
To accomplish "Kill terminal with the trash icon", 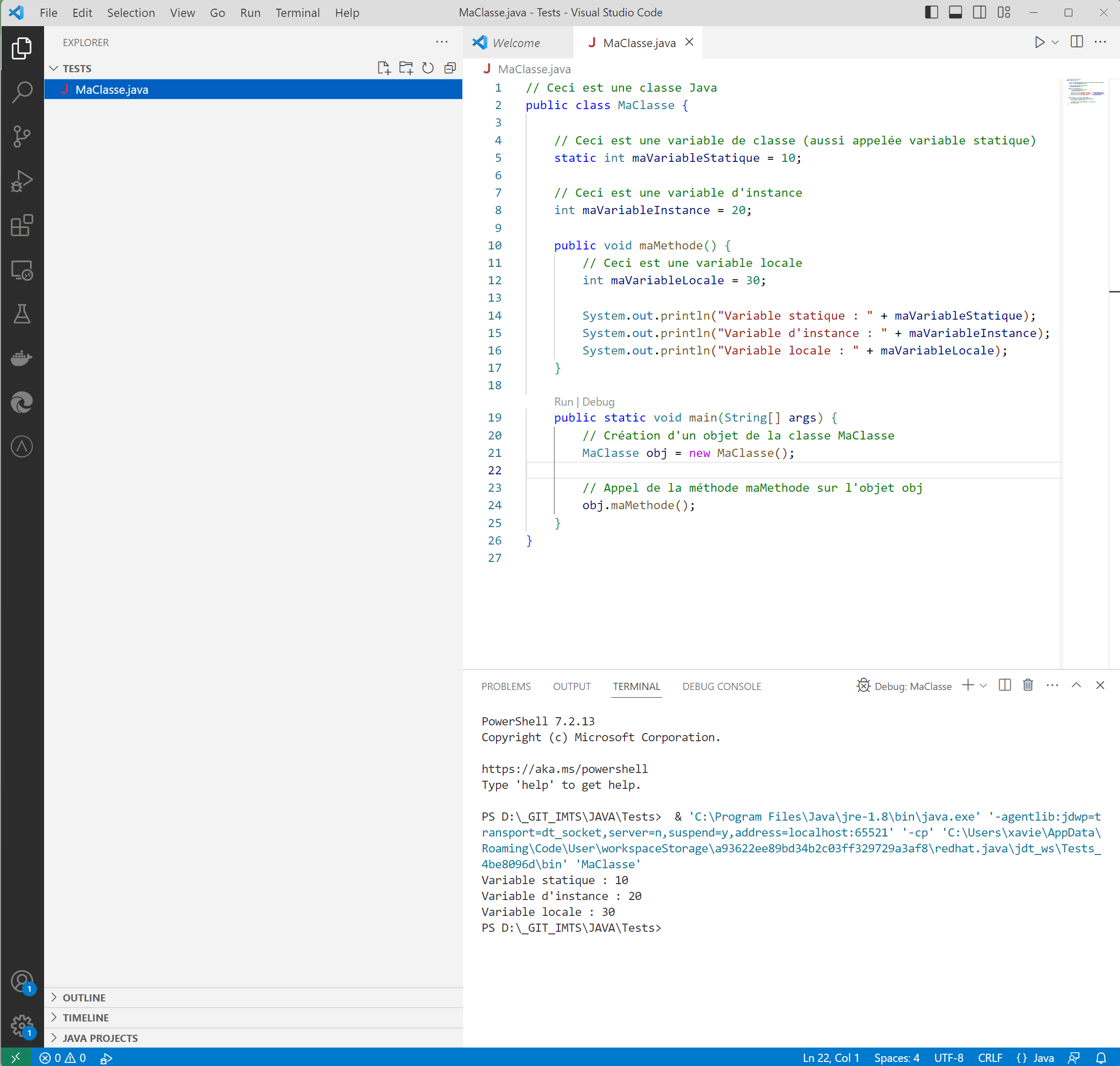I will click(1027, 685).
